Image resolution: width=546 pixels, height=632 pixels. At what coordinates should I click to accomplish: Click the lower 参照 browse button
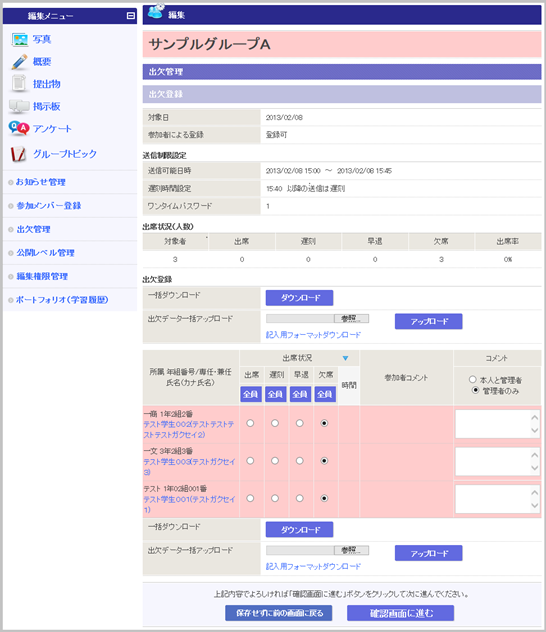point(351,550)
